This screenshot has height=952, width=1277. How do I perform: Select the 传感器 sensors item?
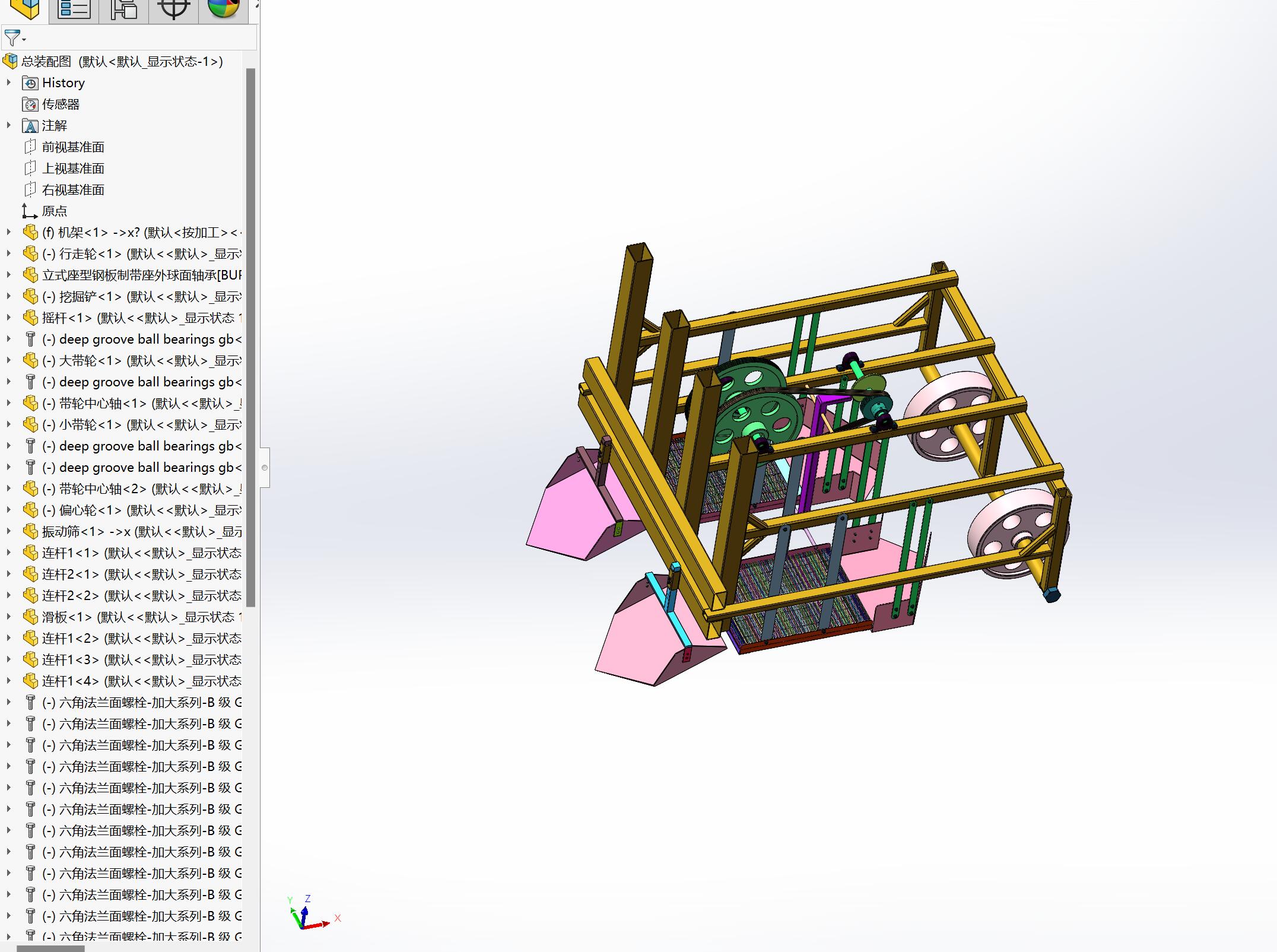pyautogui.click(x=60, y=104)
